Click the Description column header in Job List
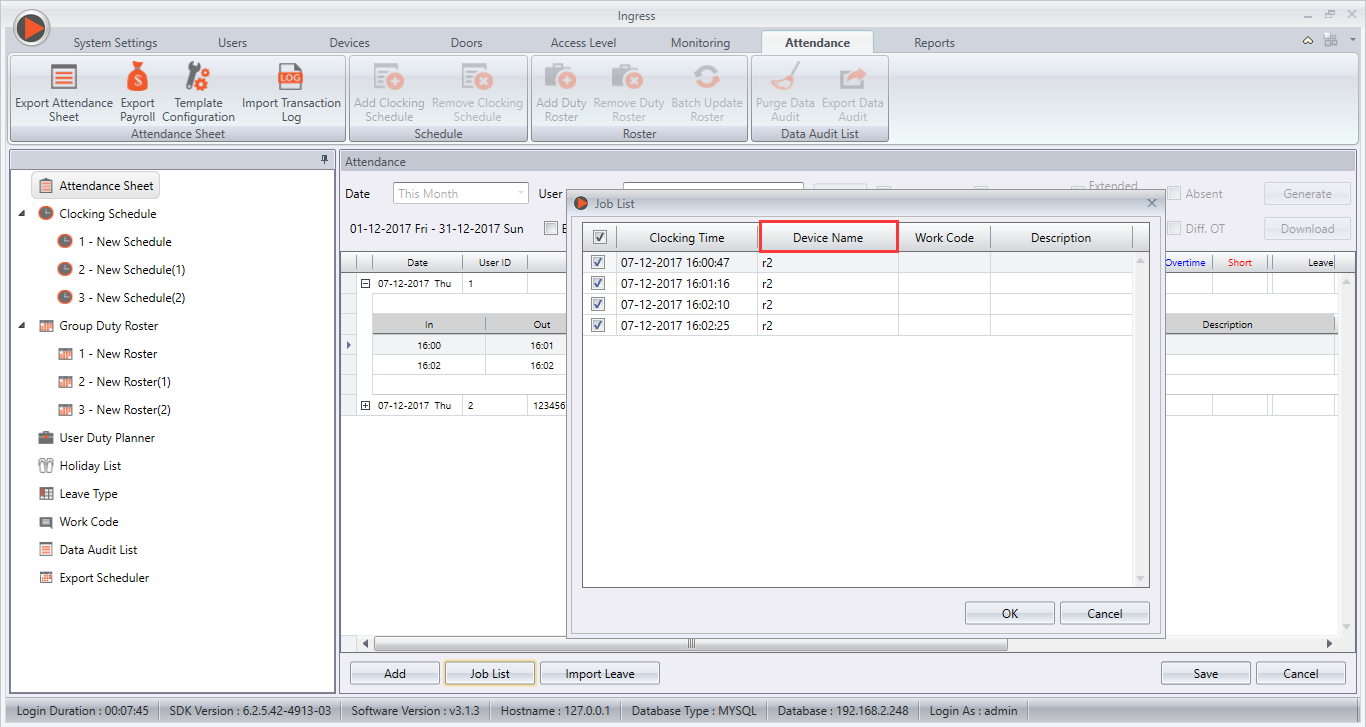Image resolution: width=1366 pixels, height=727 pixels. coord(1061,238)
